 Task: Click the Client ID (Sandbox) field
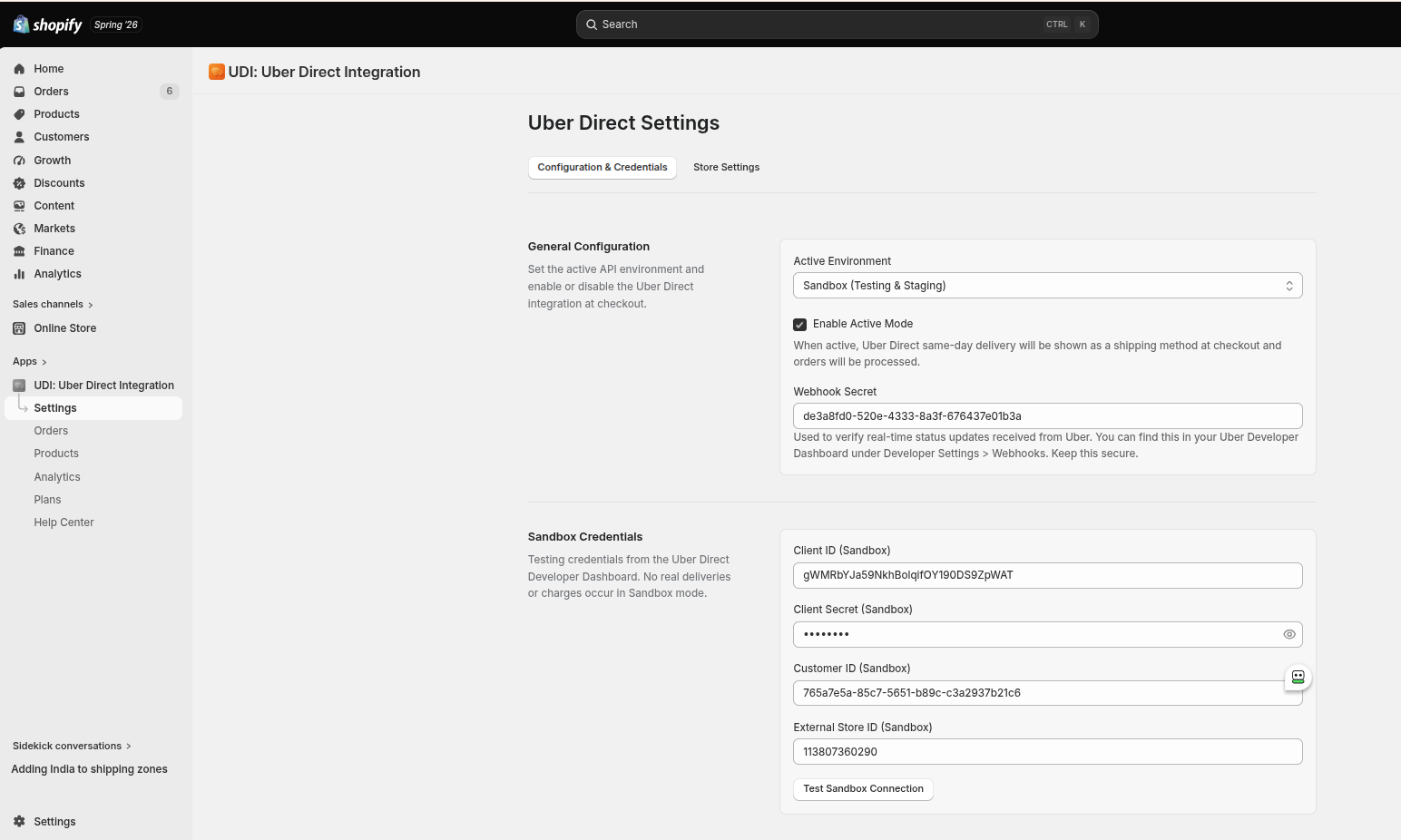(x=1048, y=575)
